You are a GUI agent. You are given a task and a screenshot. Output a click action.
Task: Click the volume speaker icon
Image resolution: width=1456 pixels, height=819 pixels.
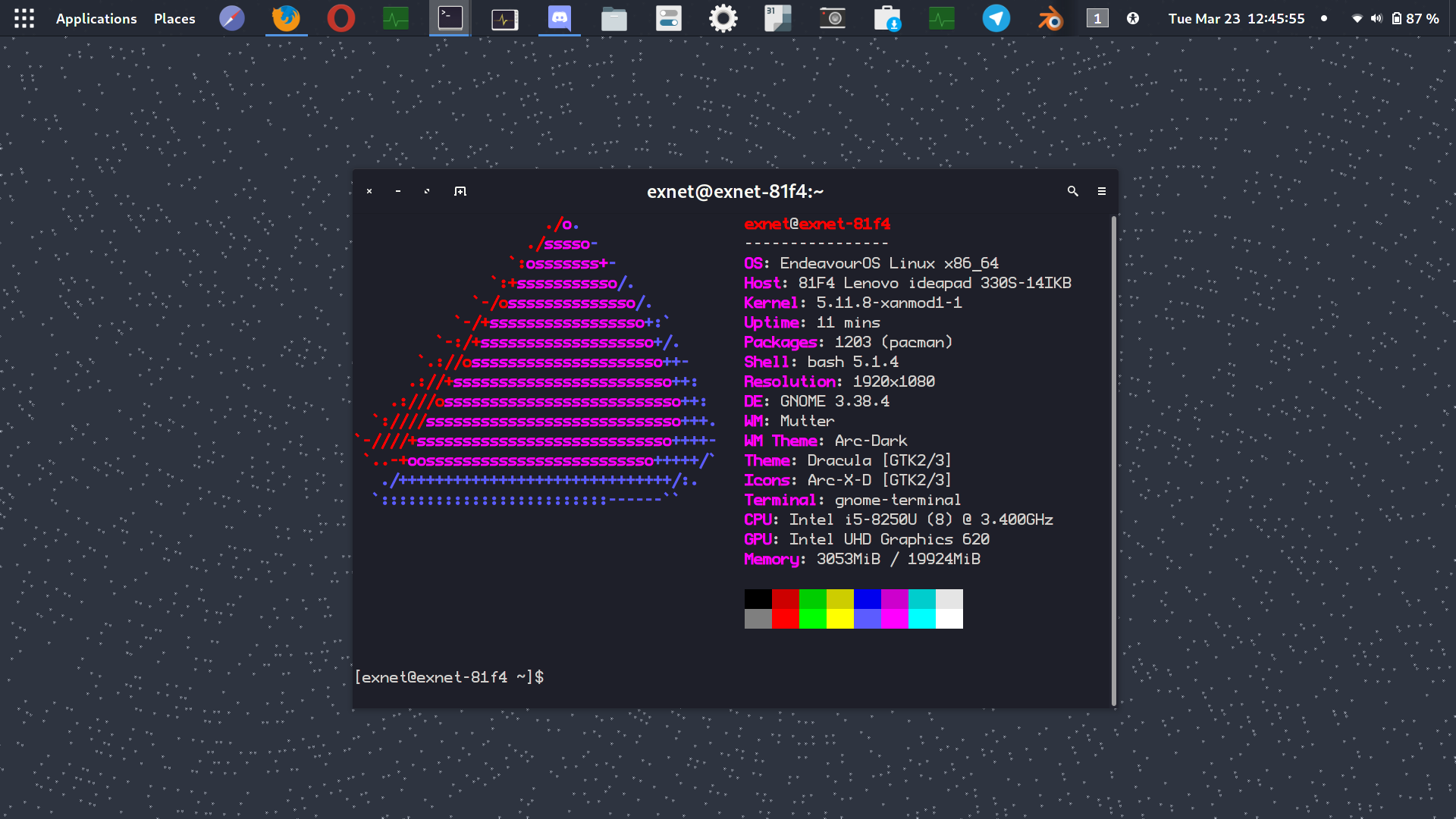pyautogui.click(x=1376, y=18)
